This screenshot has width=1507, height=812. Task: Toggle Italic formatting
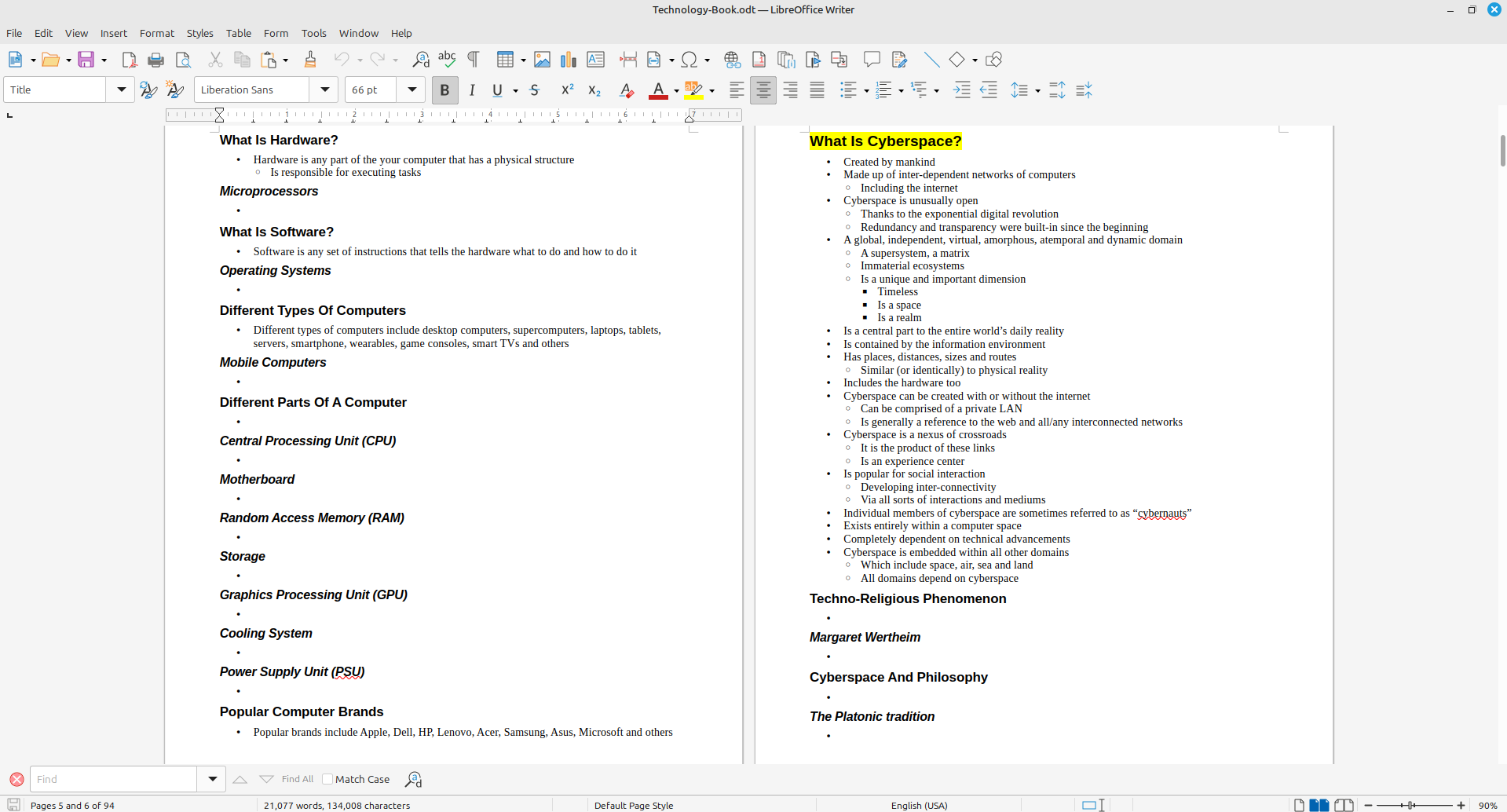click(x=472, y=90)
